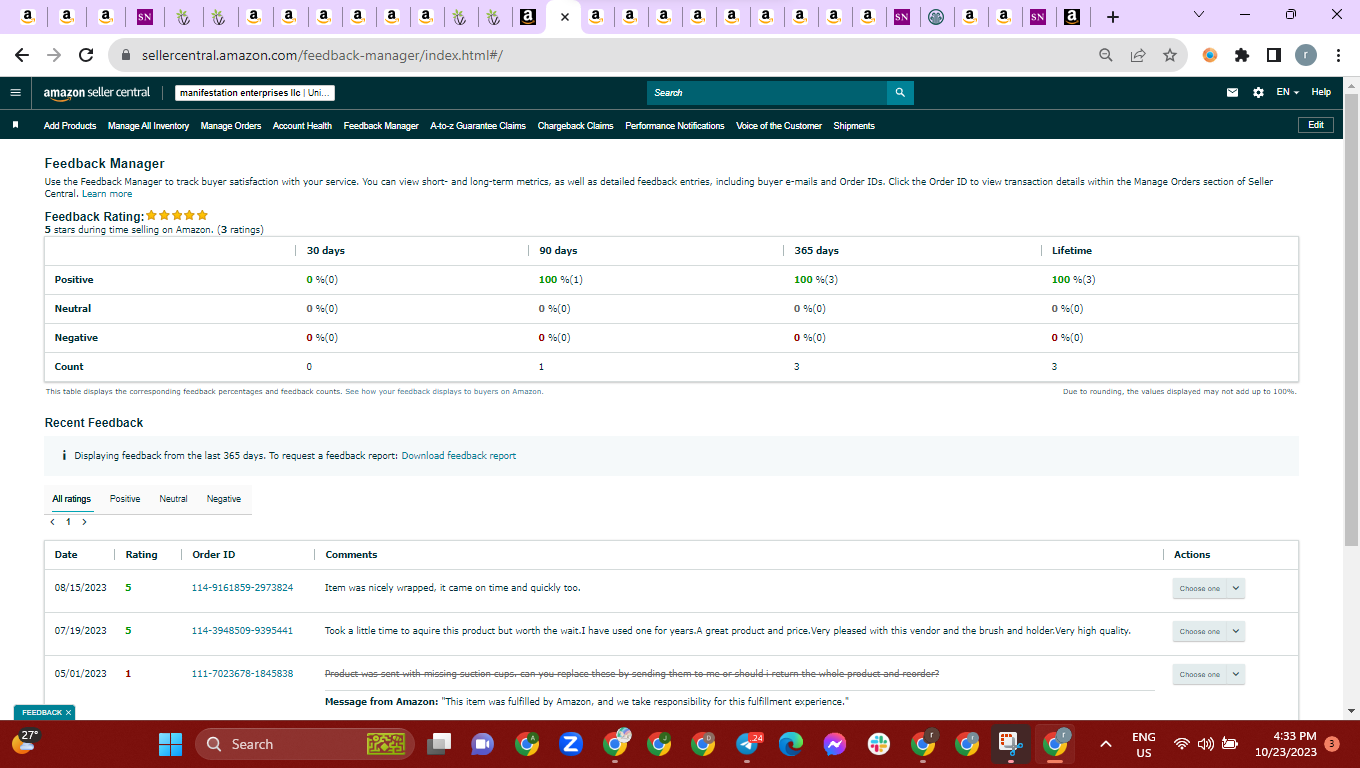This screenshot has width=1360, height=768.
Task: Switch to the Positive ratings tab
Action: [125, 499]
